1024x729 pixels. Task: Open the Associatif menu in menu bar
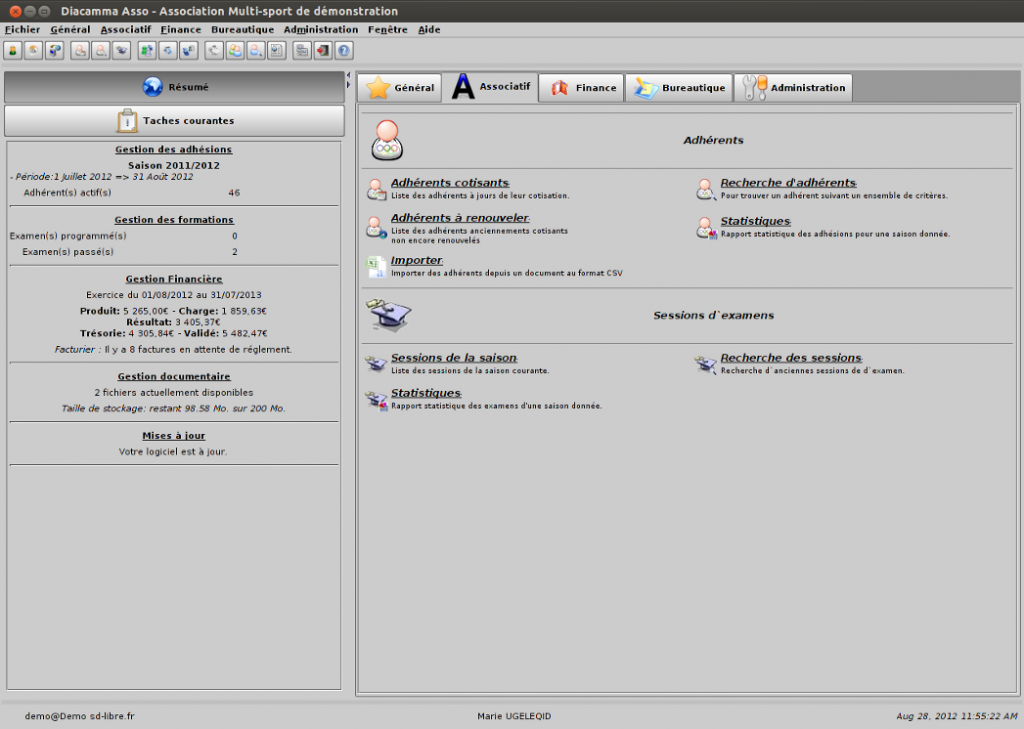pos(125,29)
